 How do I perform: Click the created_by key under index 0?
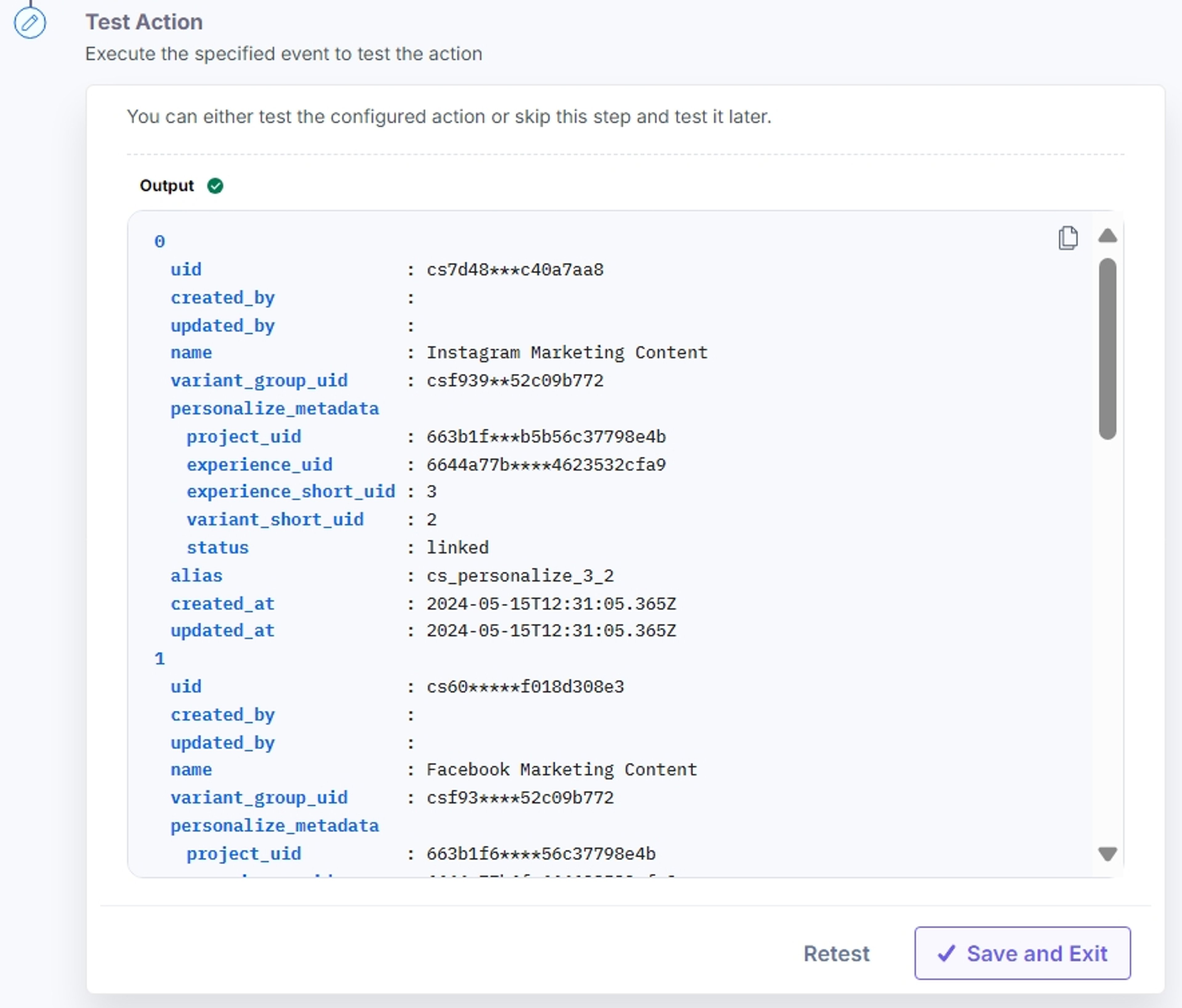[223, 298]
